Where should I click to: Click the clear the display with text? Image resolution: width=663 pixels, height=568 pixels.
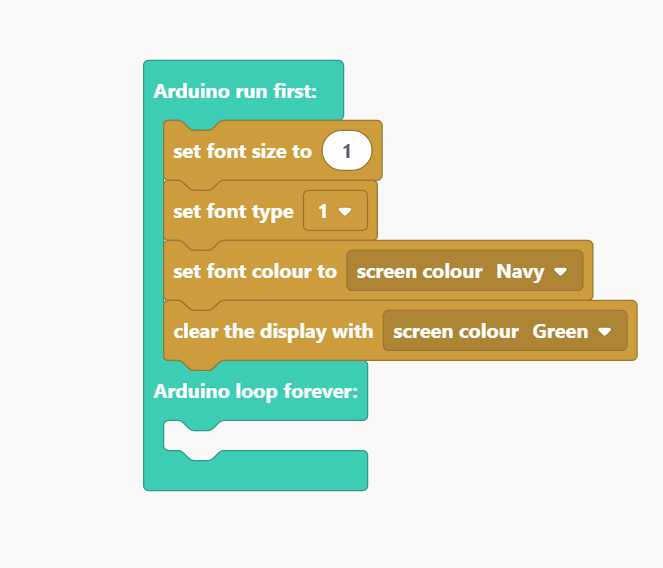(273, 331)
